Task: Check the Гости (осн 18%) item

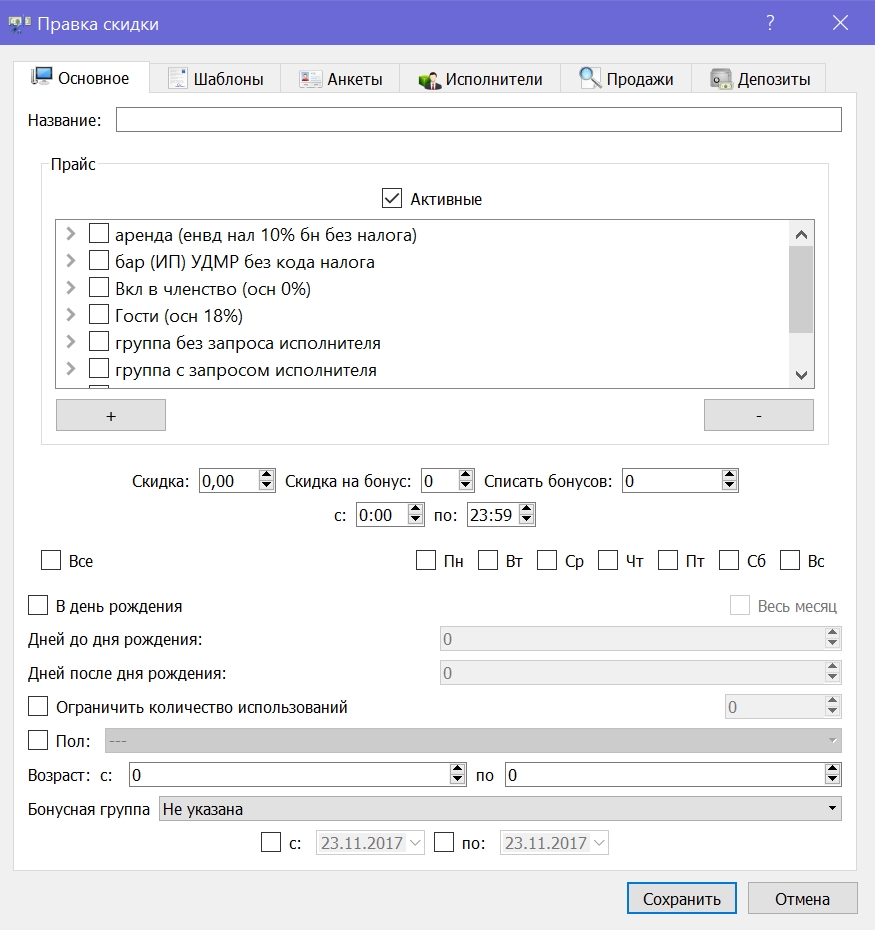Action: click(x=98, y=314)
